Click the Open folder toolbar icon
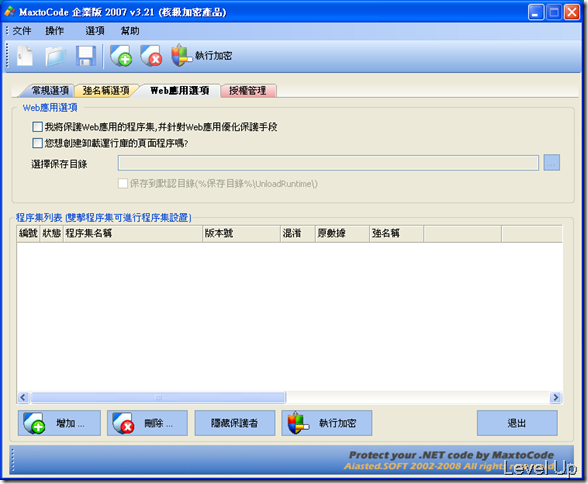The height and width of the screenshot is (484, 588). [x=56, y=56]
